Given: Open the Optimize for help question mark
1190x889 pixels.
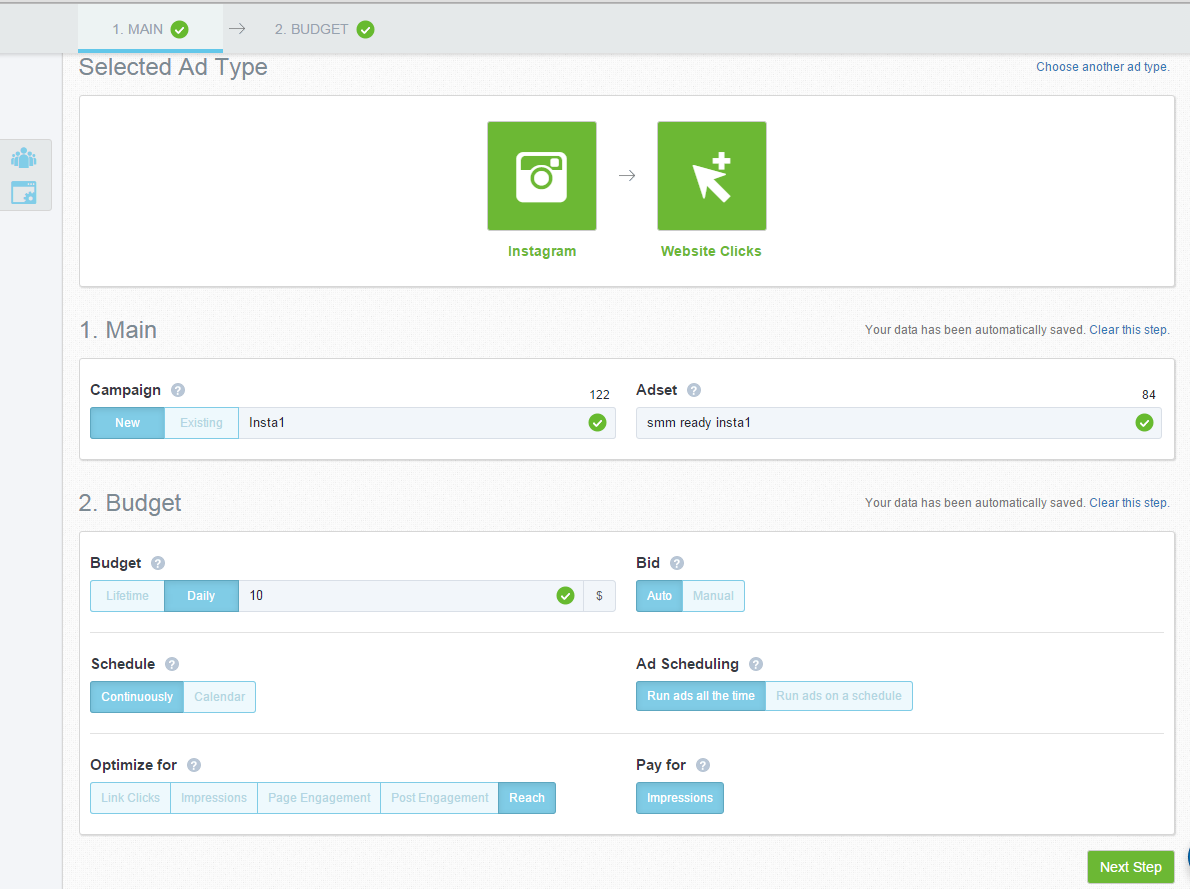Looking at the screenshot, I should click(194, 765).
